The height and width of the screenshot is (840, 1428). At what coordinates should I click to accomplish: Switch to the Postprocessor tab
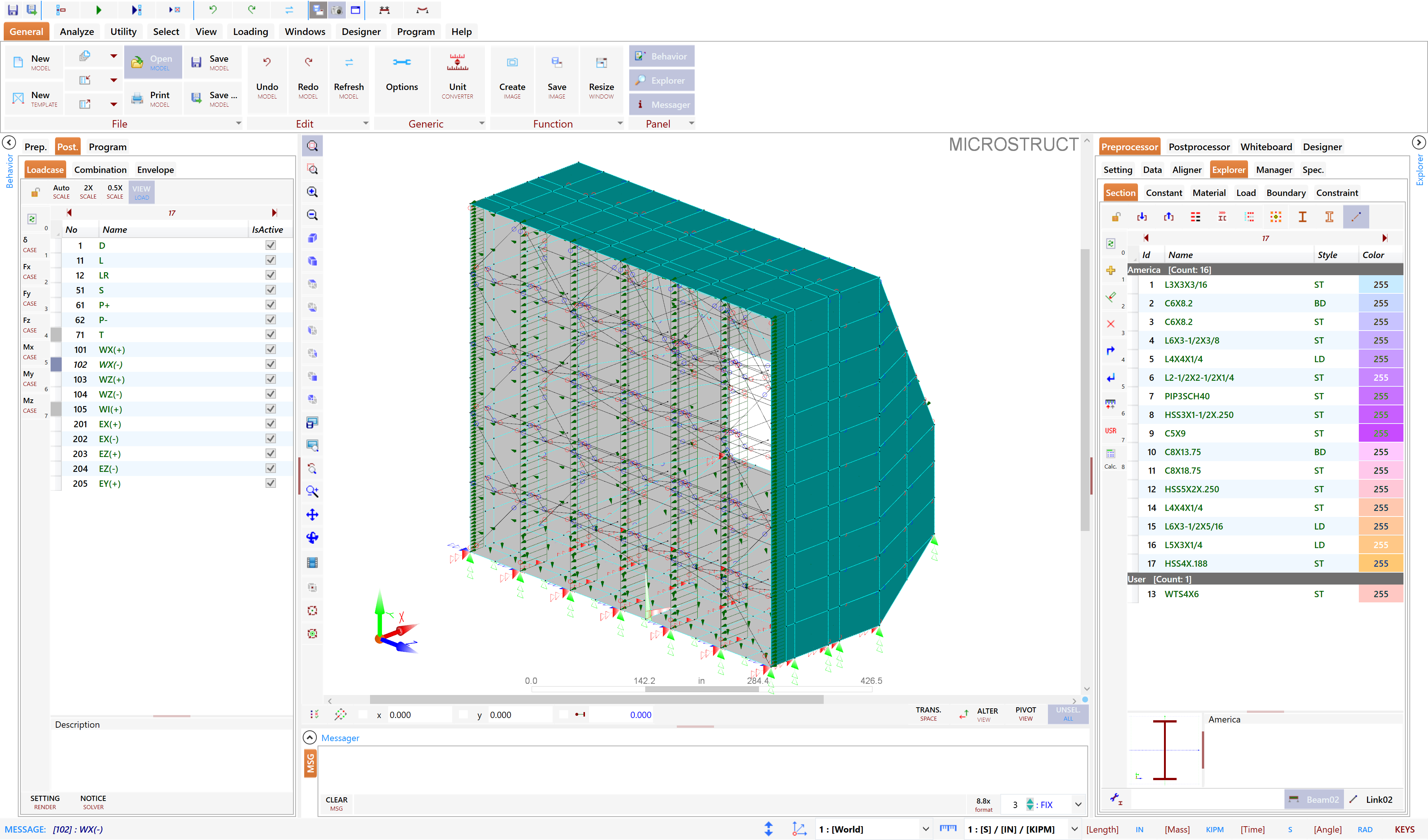coord(1199,147)
